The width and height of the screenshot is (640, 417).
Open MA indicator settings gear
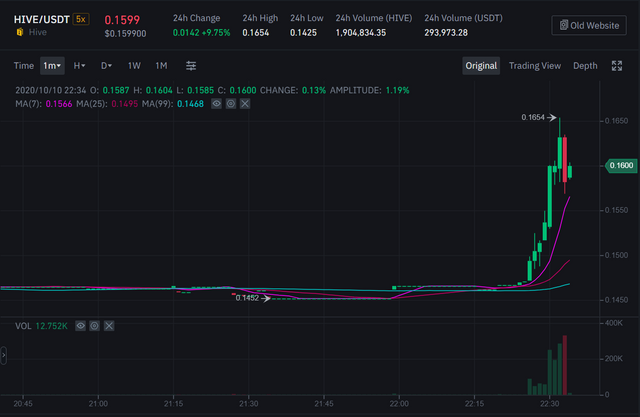click(x=230, y=104)
